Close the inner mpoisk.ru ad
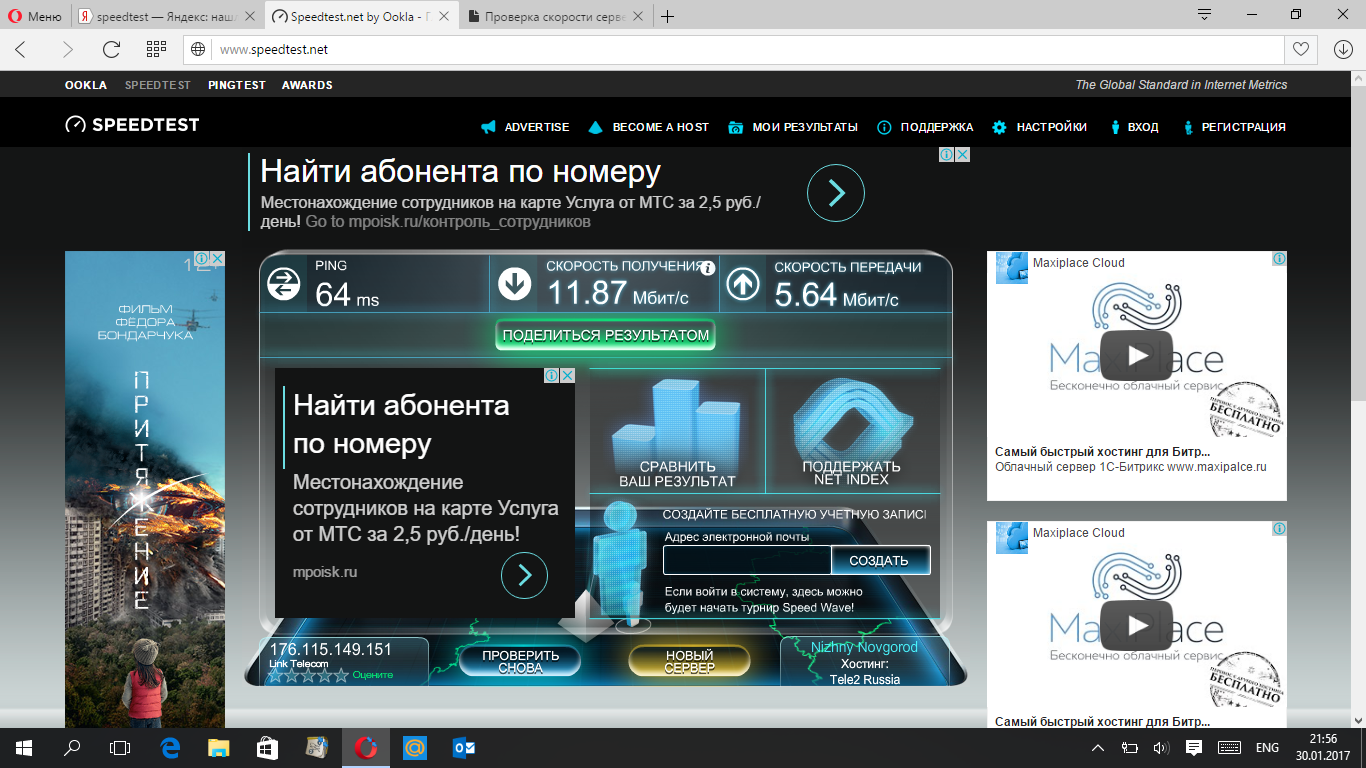Image resolution: width=1366 pixels, height=768 pixels. click(567, 376)
